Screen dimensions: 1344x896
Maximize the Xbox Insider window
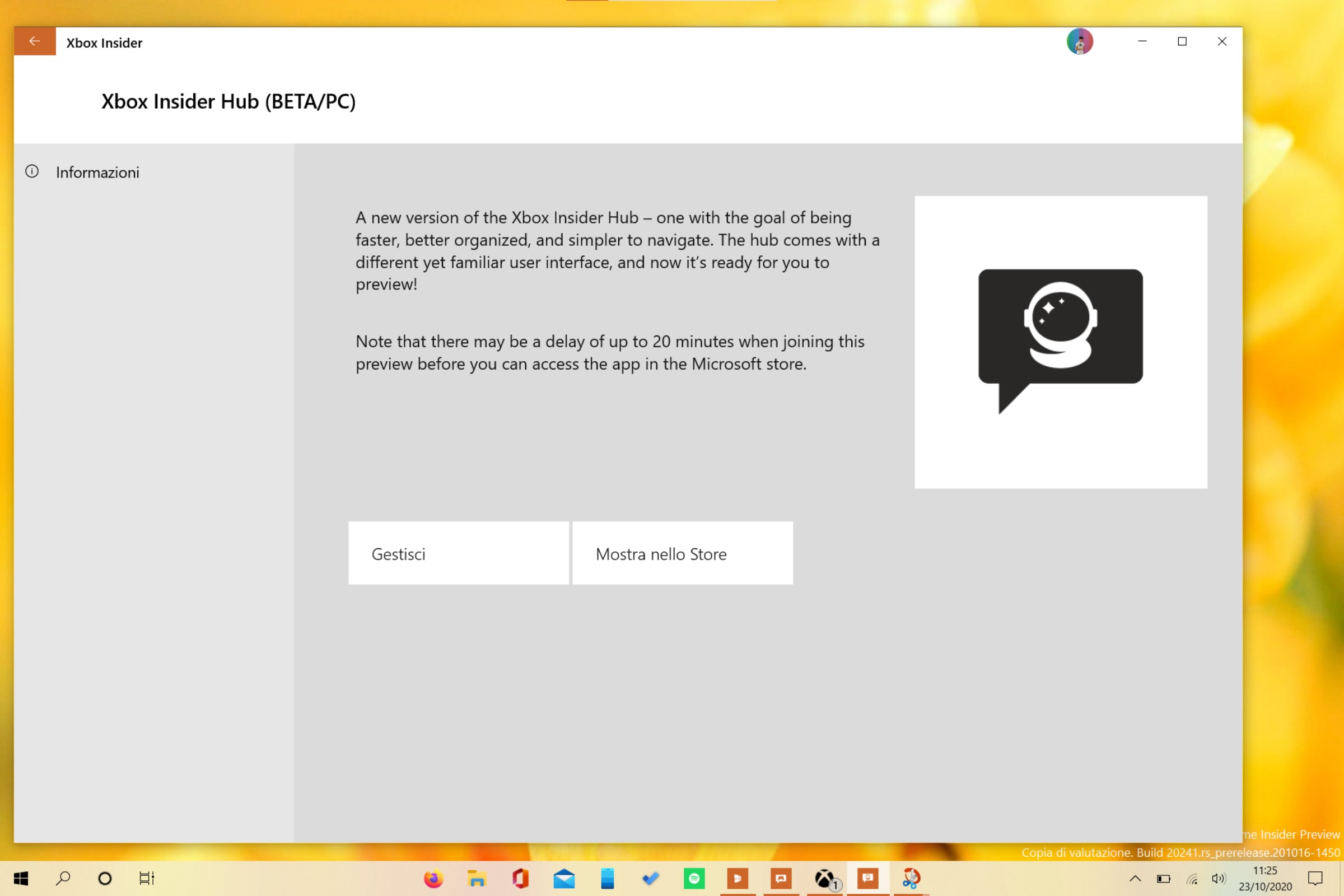tap(1182, 41)
